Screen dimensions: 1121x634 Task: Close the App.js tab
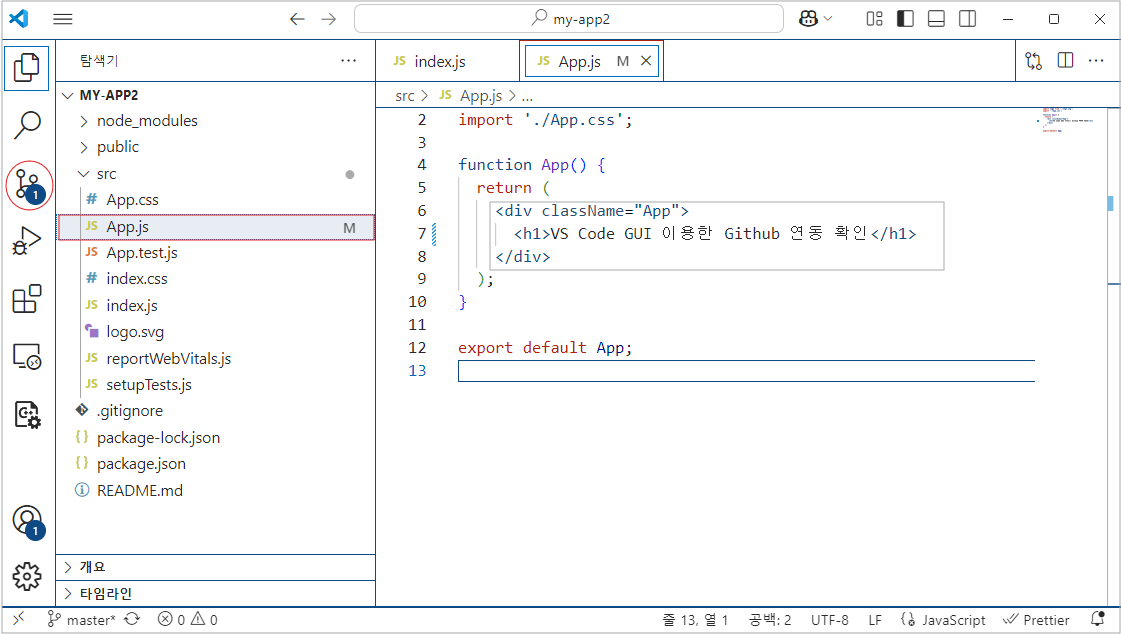646,61
